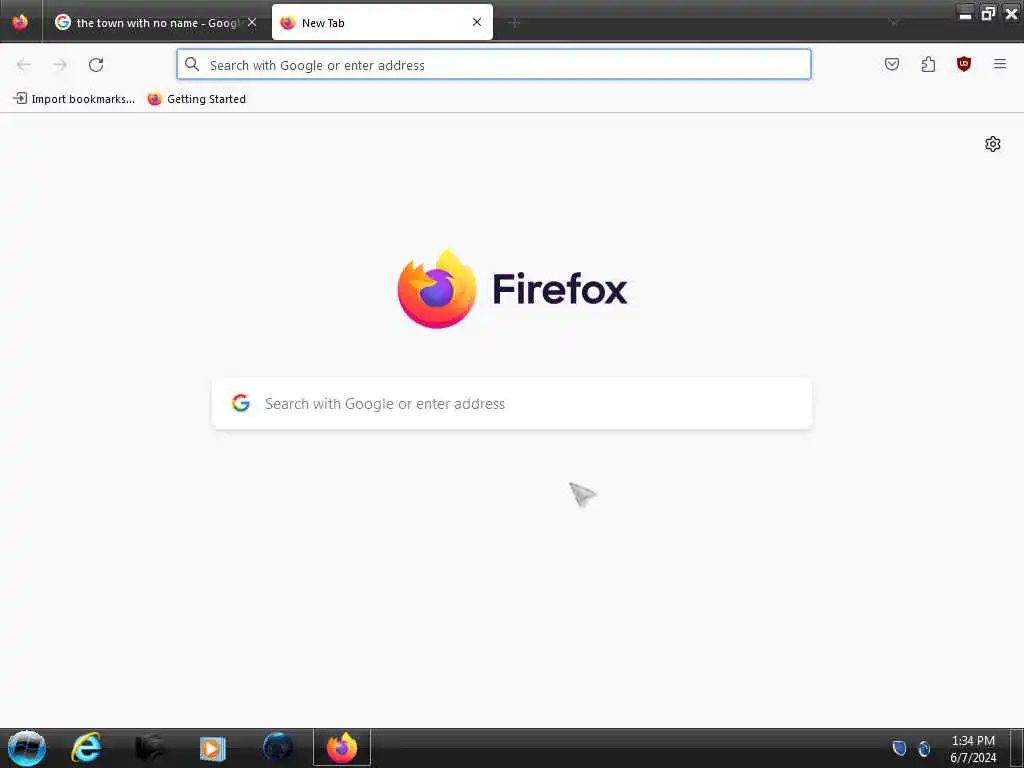The width and height of the screenshot is (1024, 768).
Task: Open the Extensions puzzle icon
Action: (x=928, y=64)
